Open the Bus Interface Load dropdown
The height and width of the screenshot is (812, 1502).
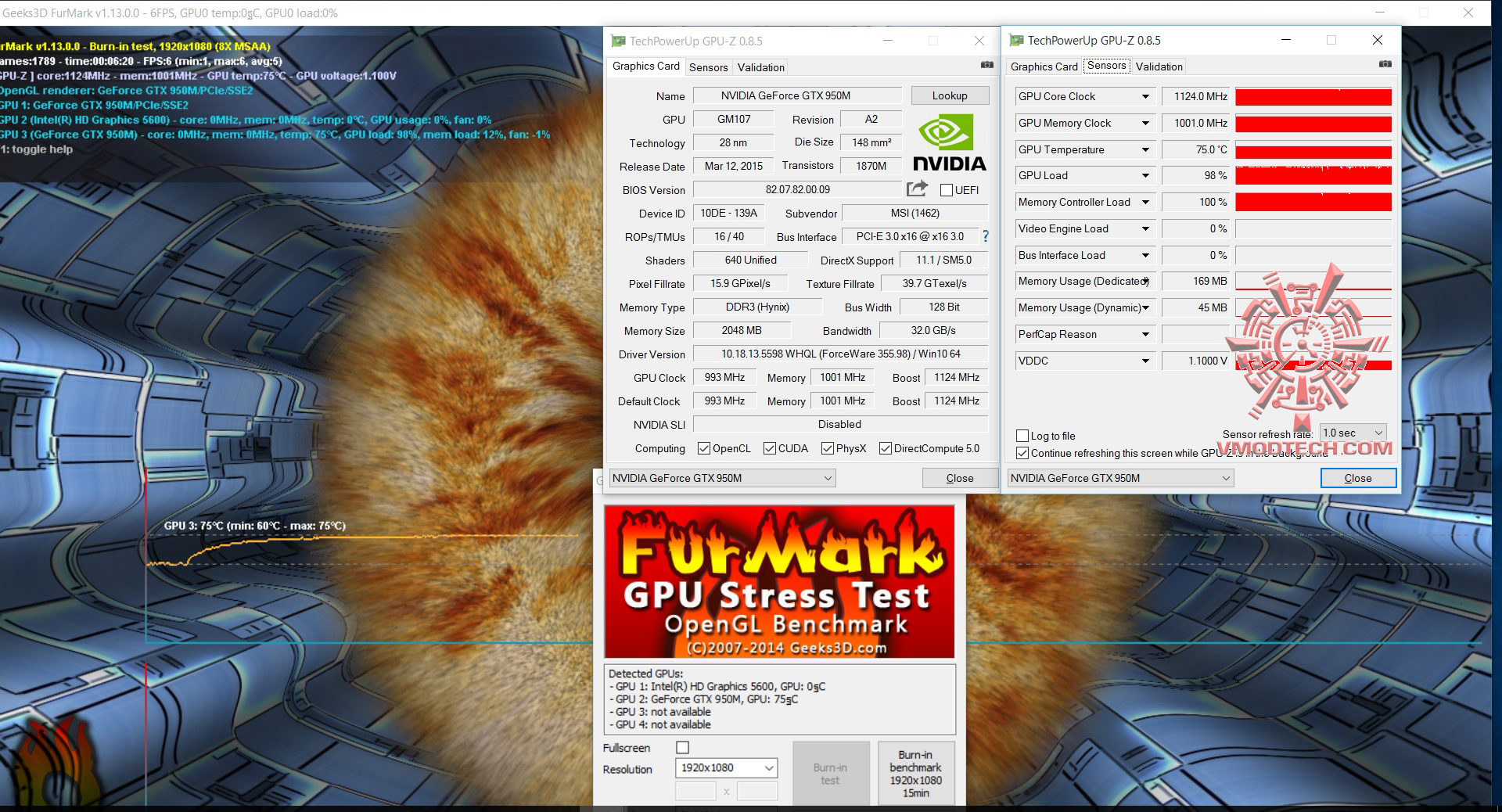point(1145,255)
